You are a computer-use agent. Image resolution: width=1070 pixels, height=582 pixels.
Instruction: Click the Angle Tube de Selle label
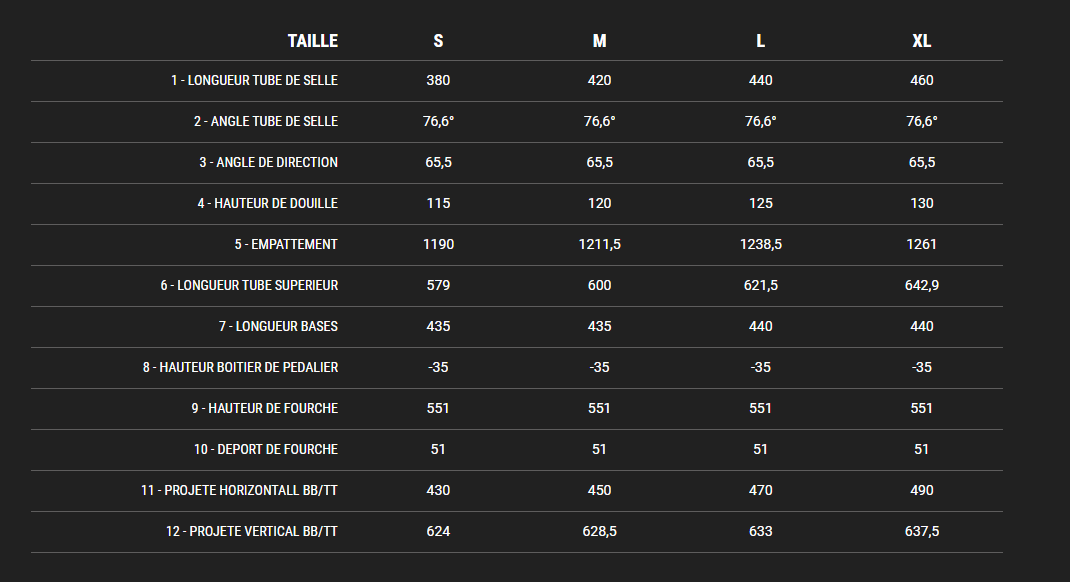tap(266, 121)
